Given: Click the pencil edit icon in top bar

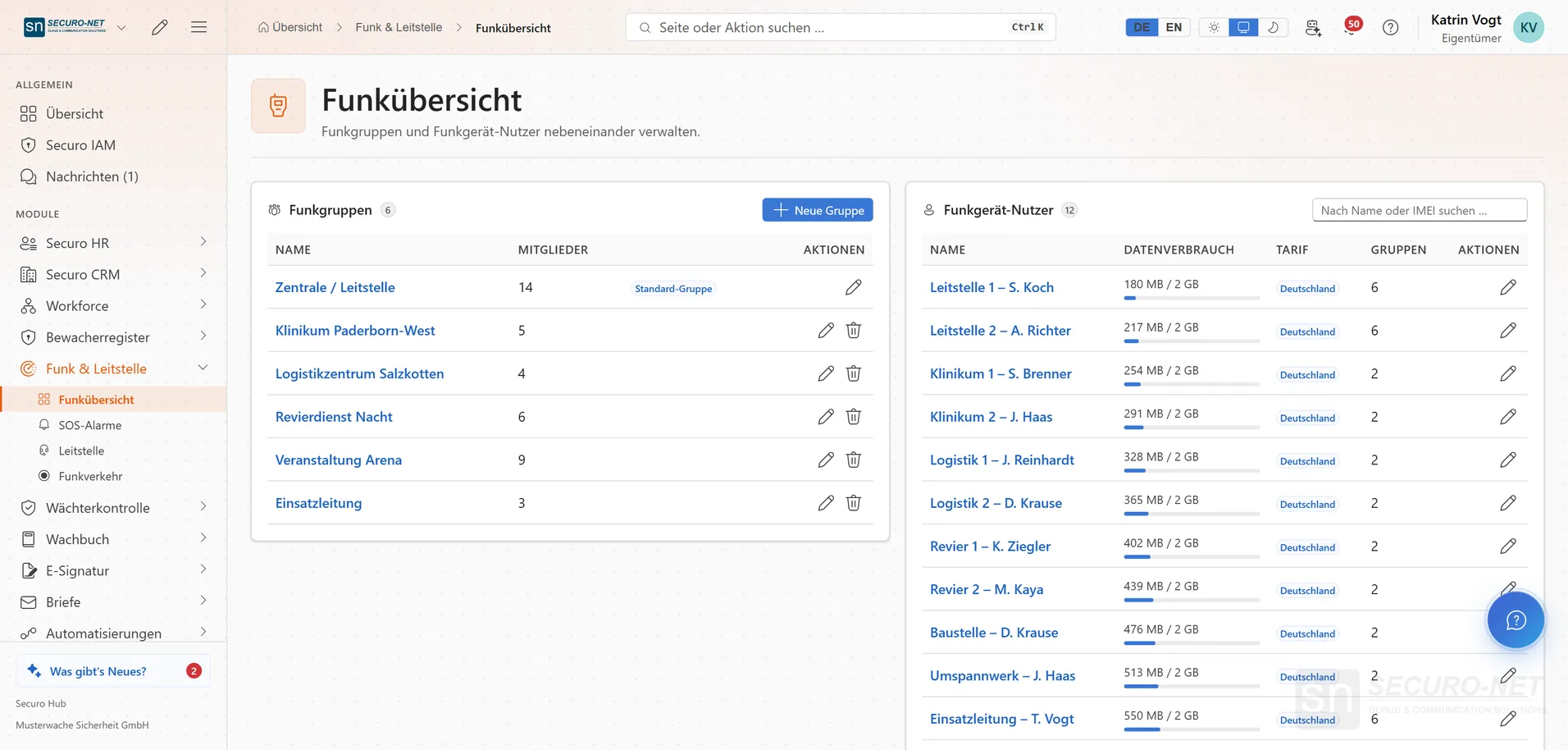Looking at the screenshot, I should [x=160, y=27].
